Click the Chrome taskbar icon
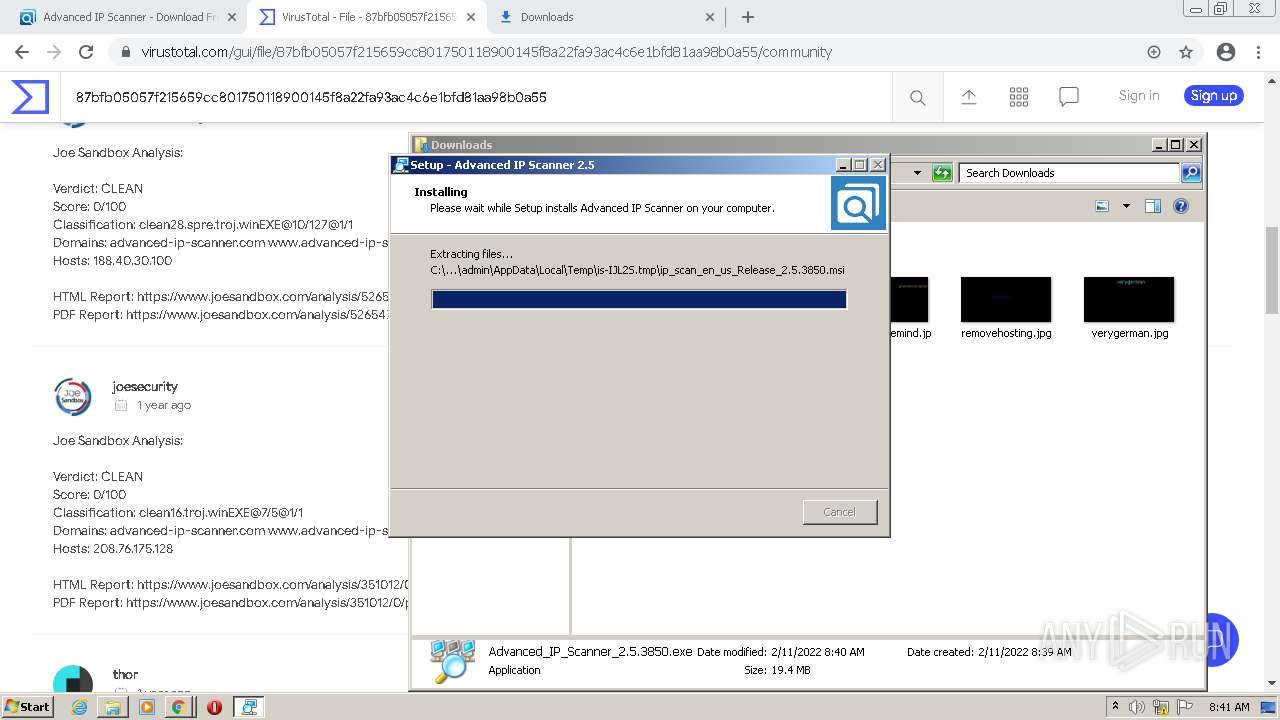This screenshot has width=1280, height=720. 178,706
